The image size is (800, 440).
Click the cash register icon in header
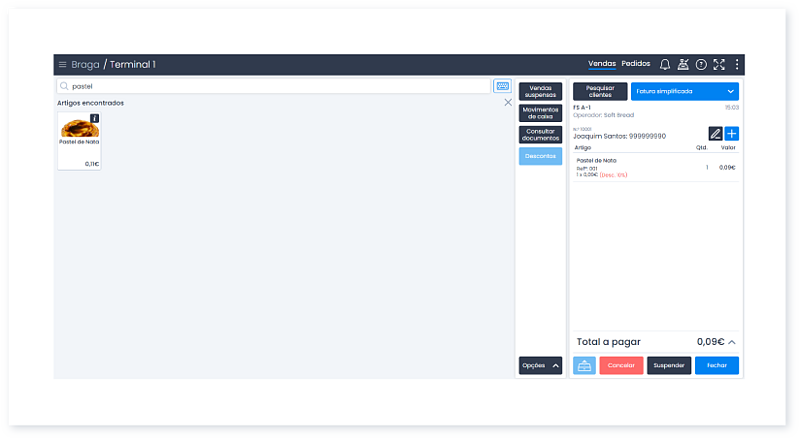683,65
